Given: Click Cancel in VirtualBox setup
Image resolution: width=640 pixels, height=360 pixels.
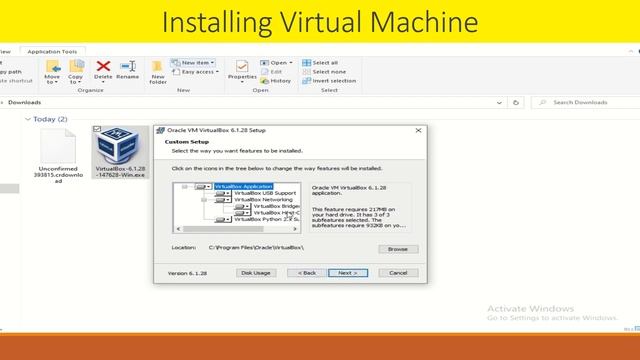Looking at the screenshot, I should point(398,273).
